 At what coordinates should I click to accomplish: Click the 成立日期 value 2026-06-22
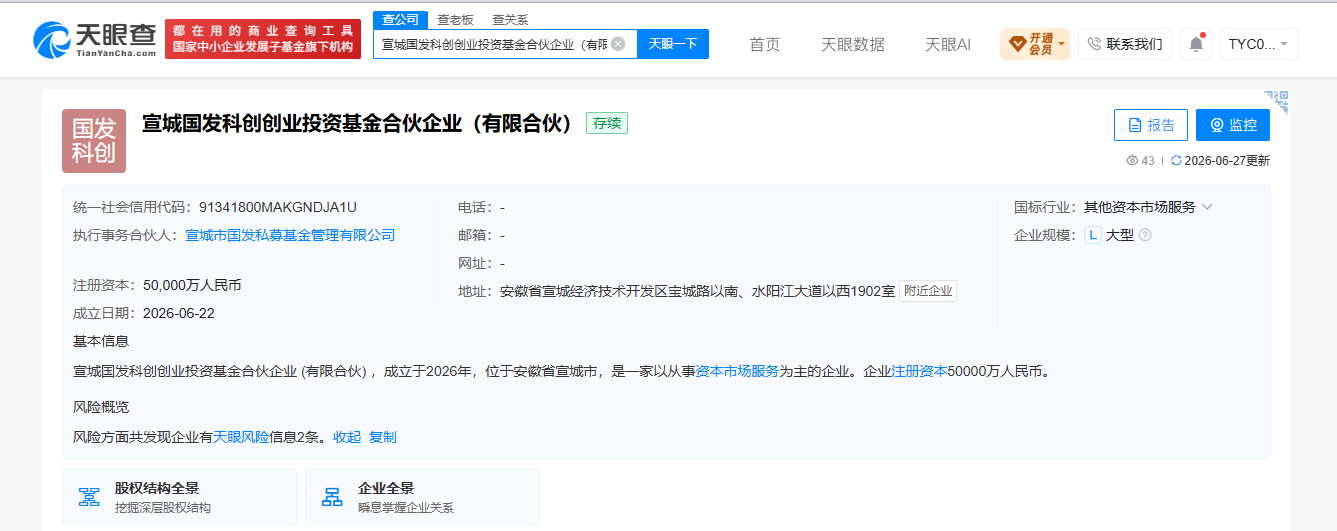coord(179,313)
